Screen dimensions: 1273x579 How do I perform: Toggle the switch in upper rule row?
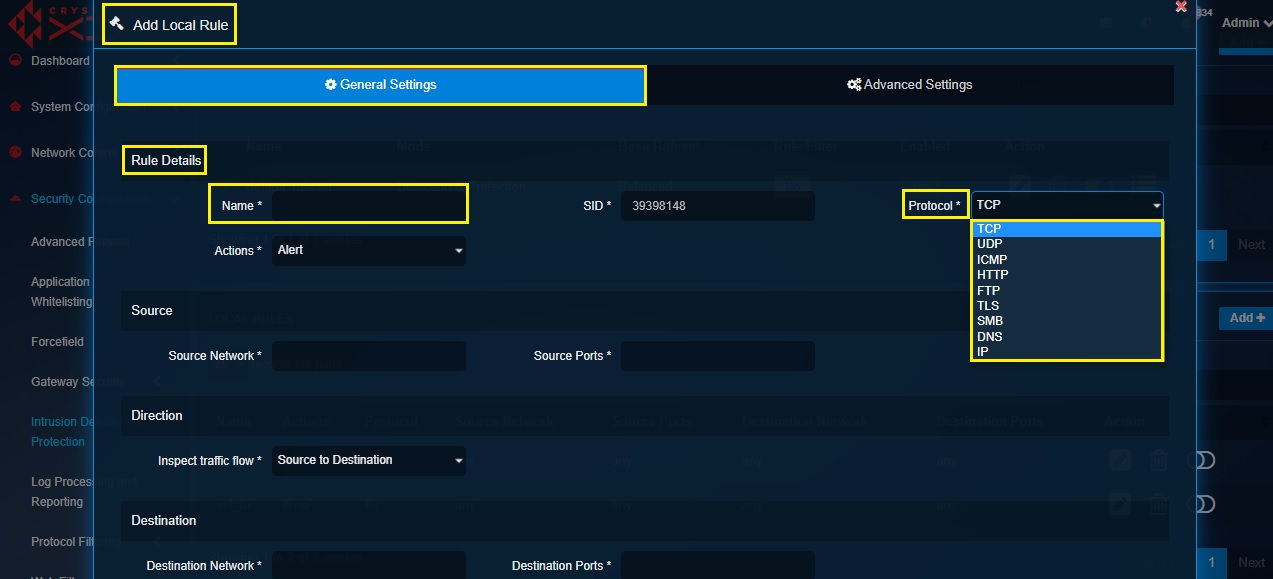1204,460
